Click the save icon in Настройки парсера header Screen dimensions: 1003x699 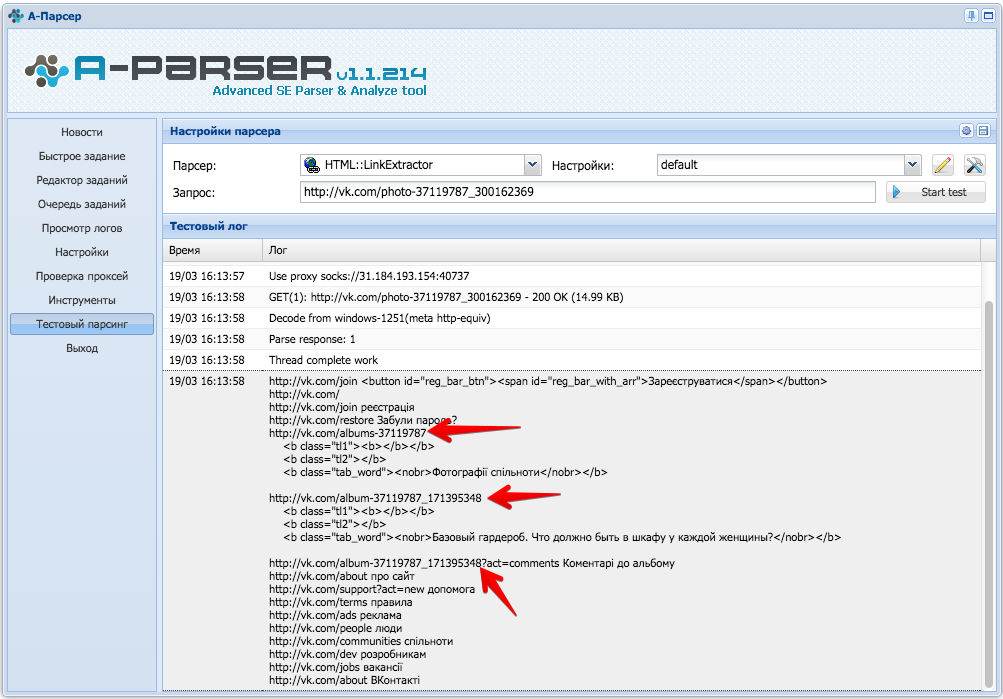pyautogui.click(x=983, y=130)
